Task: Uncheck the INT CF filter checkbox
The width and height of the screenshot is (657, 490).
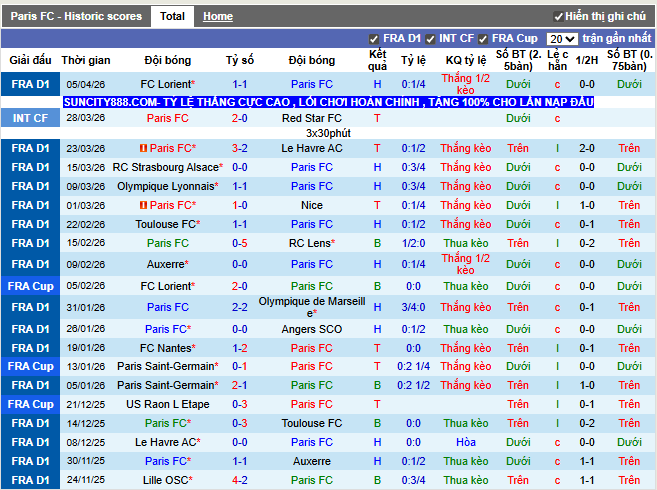Action: [x=430, y=39]
